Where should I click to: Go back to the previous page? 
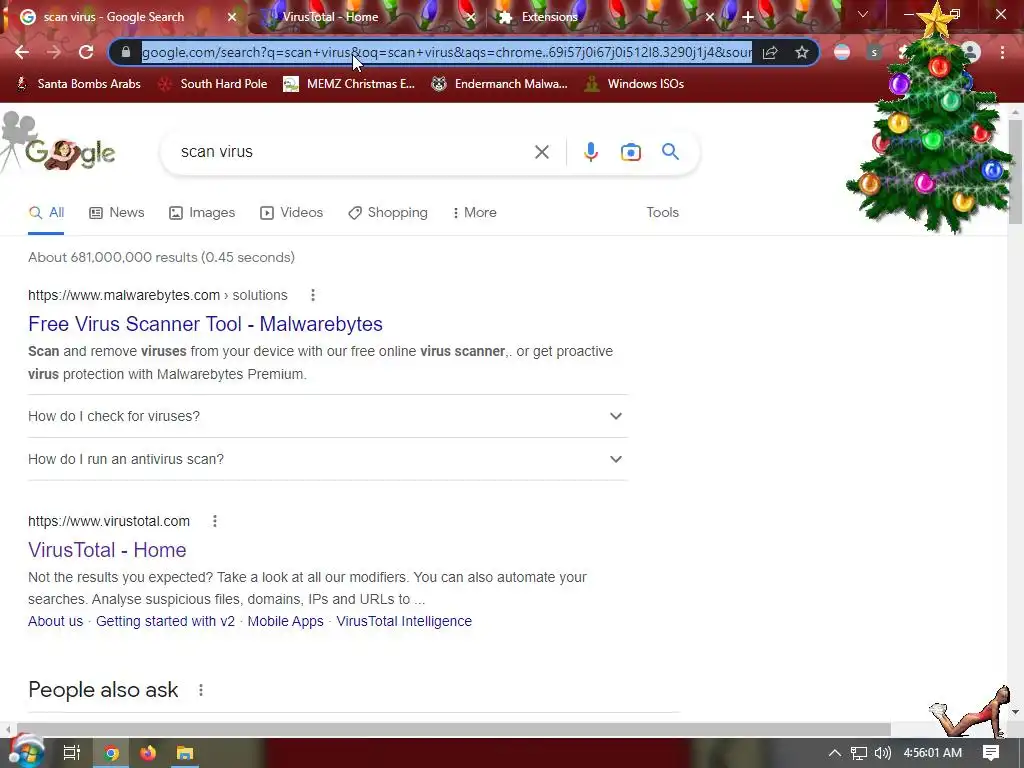22,52
